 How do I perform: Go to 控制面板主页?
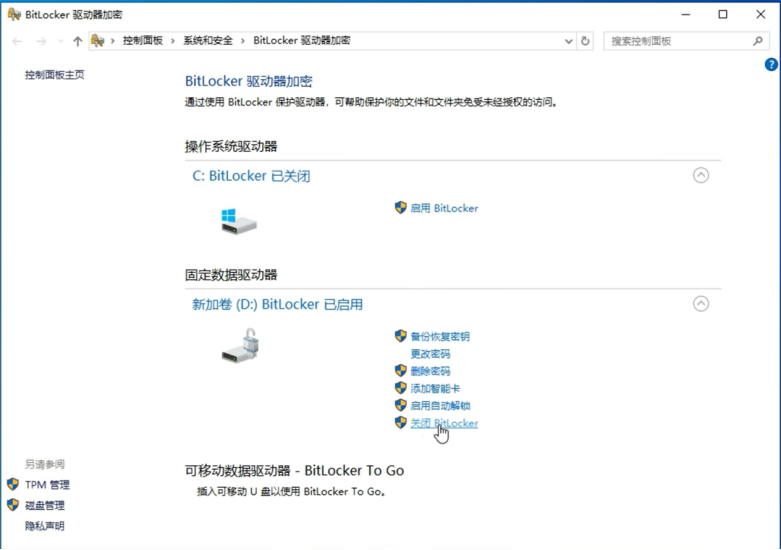coord(55,75)
